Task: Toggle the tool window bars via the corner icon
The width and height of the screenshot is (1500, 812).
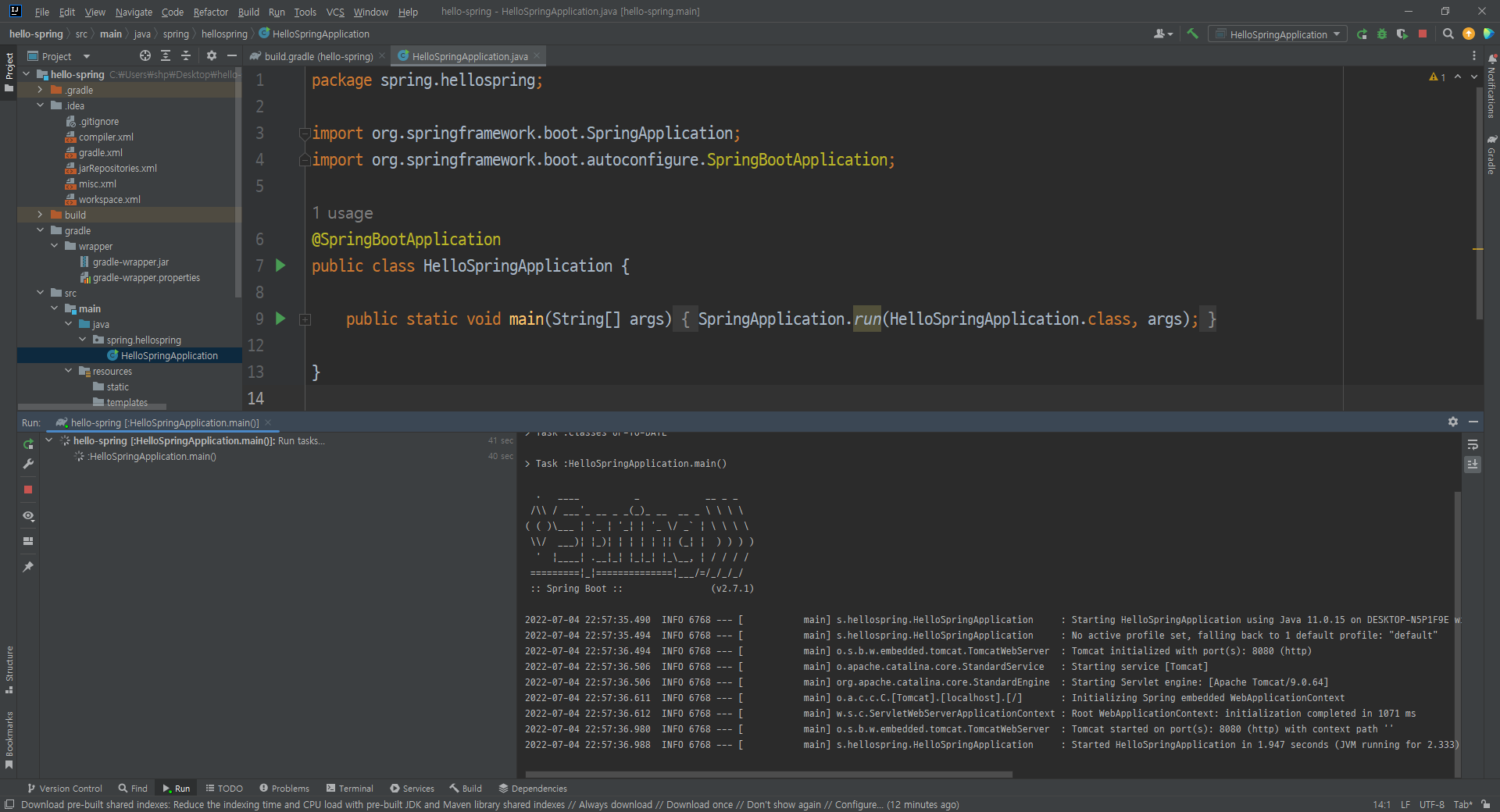Action: pos(9,804)
